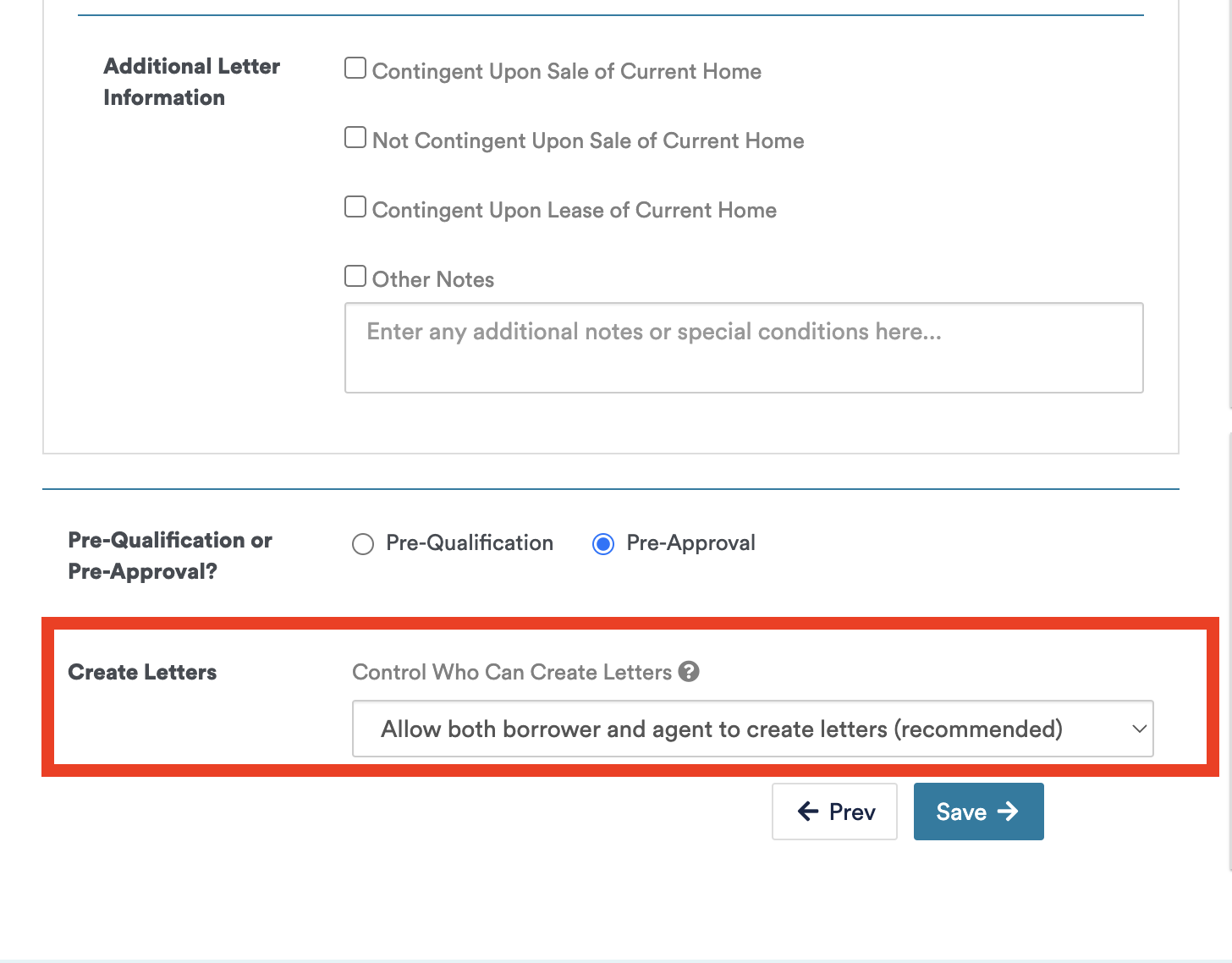This screenshot has height=963, width=1232.
Task: Click the "Pre-Qualification" option label text
Action: coord(469,543)
